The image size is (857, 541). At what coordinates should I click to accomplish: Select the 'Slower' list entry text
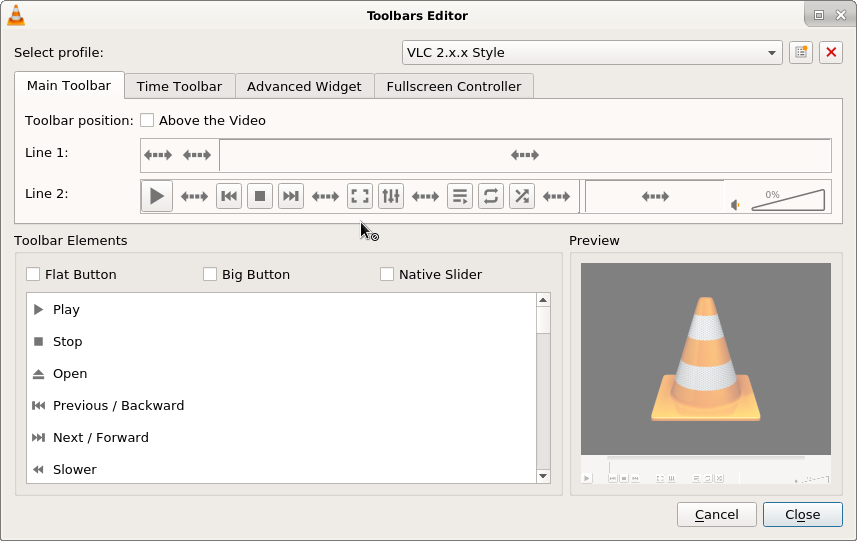(75, 469)
